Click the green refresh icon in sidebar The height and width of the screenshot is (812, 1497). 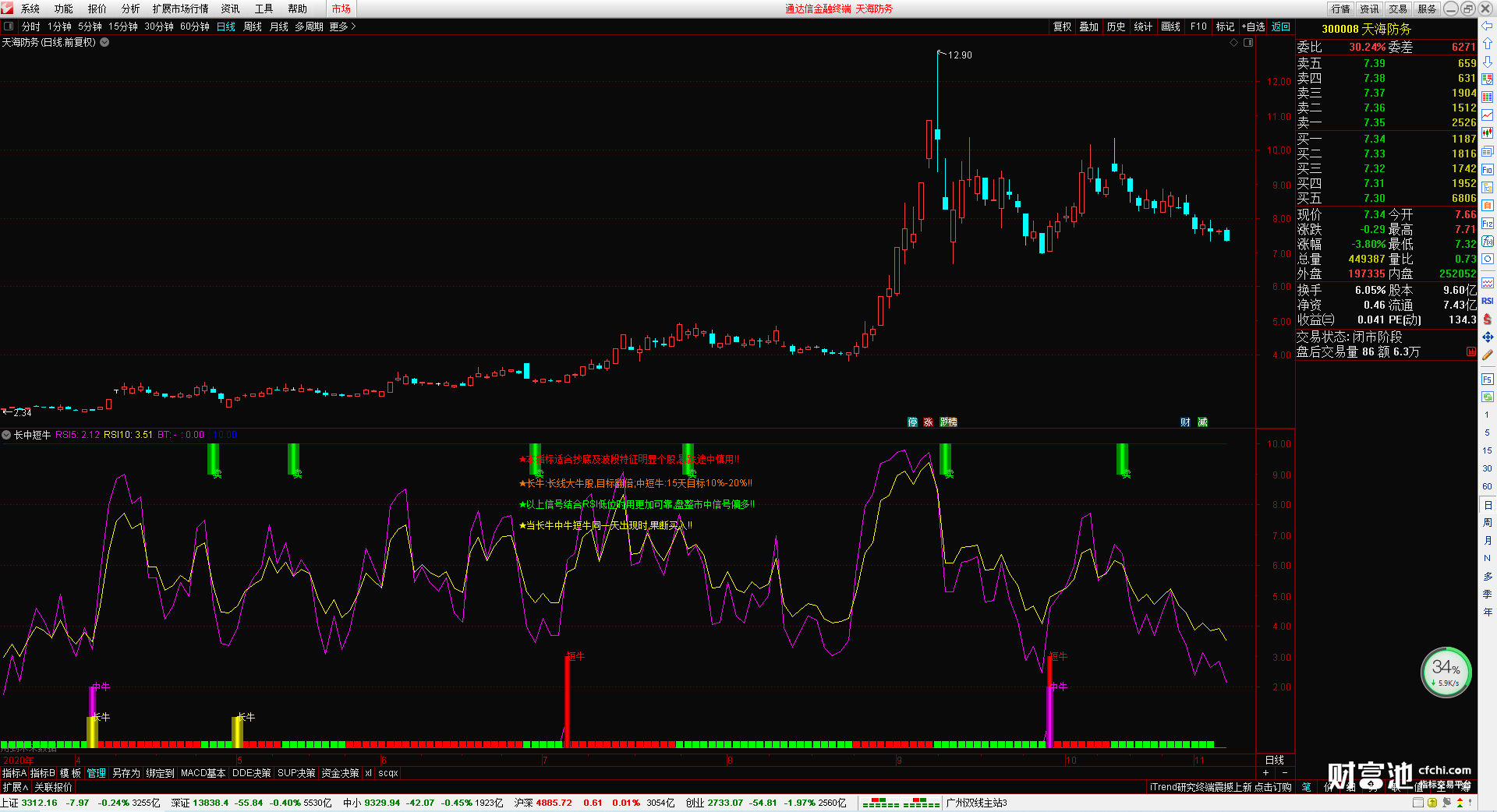coord(1488,397)
